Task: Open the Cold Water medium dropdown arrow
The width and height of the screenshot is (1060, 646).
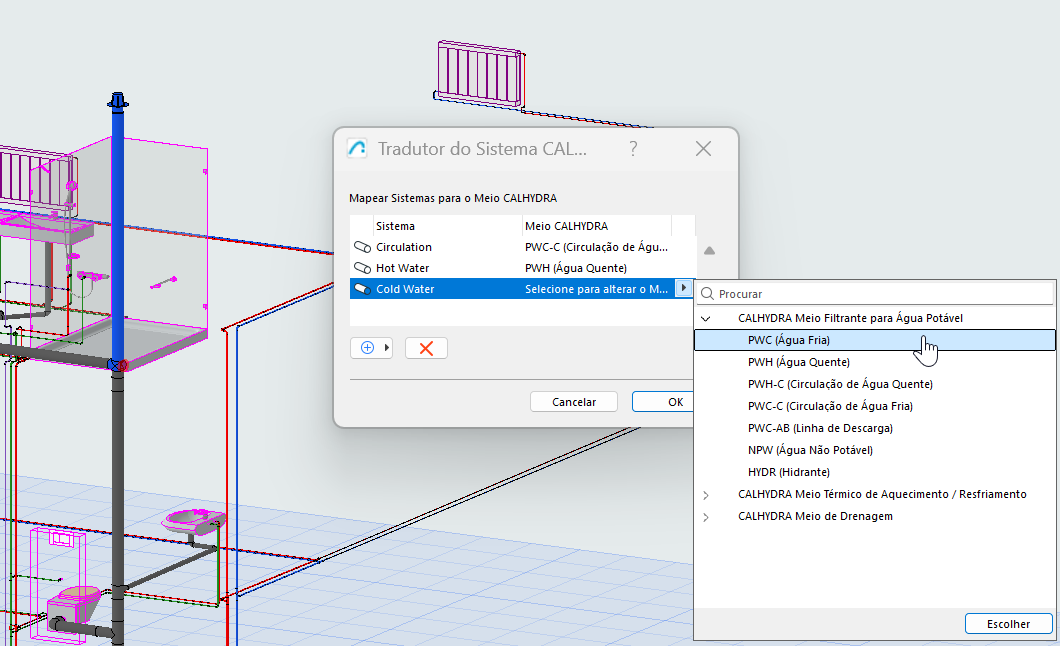Action: point(683,289)
